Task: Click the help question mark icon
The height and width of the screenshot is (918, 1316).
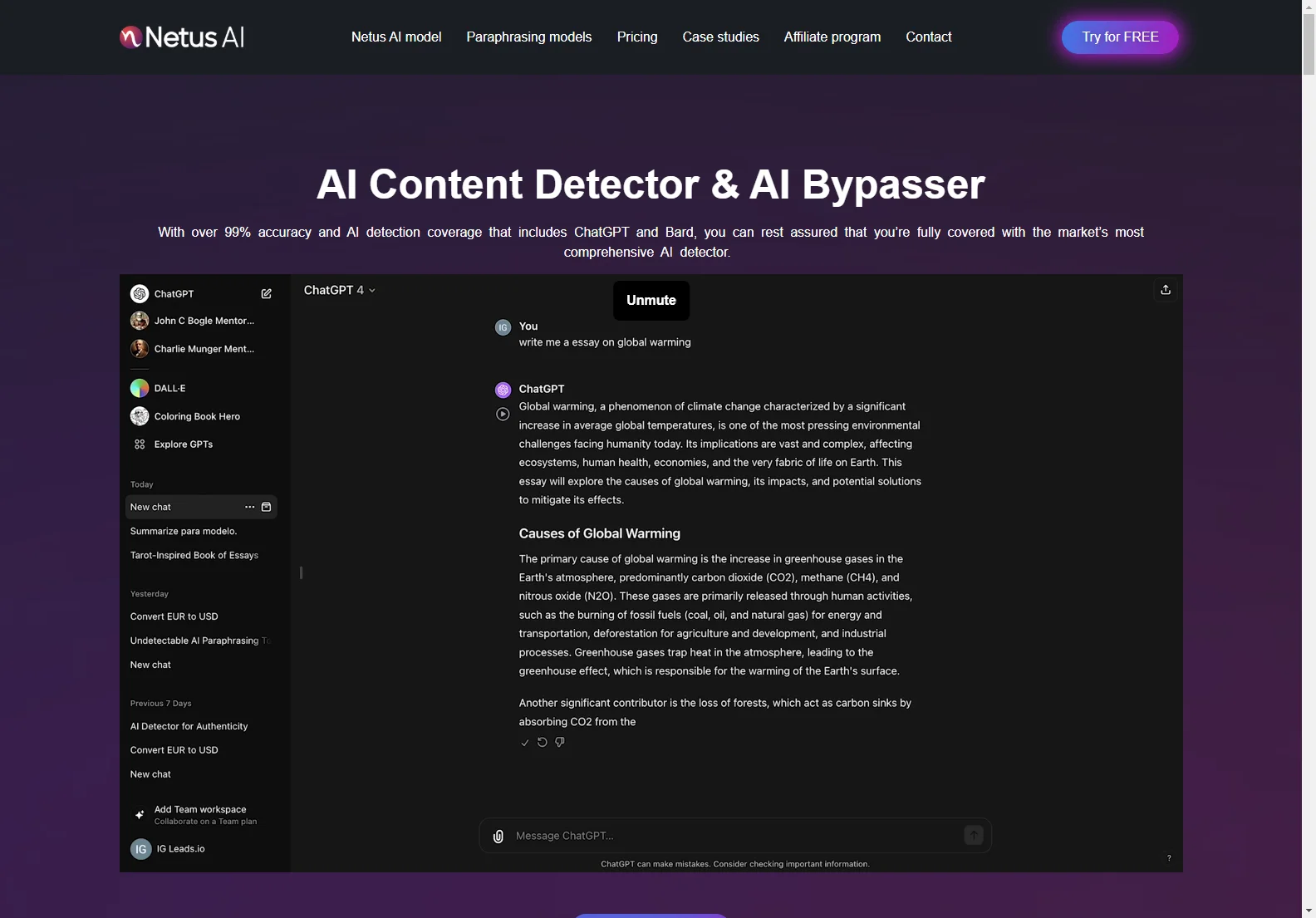Action: (x=1169, y=858)
